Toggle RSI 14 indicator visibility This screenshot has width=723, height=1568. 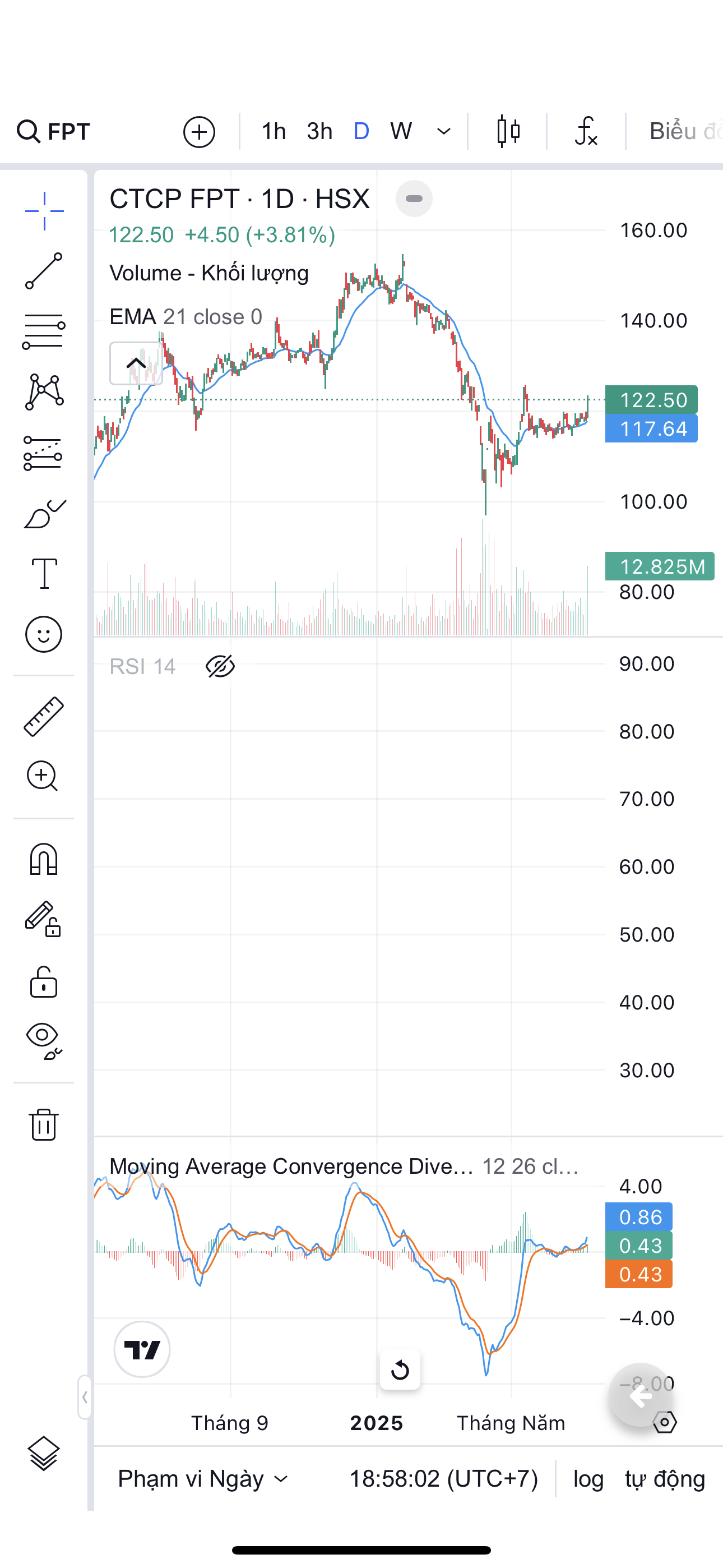(220, 667)
